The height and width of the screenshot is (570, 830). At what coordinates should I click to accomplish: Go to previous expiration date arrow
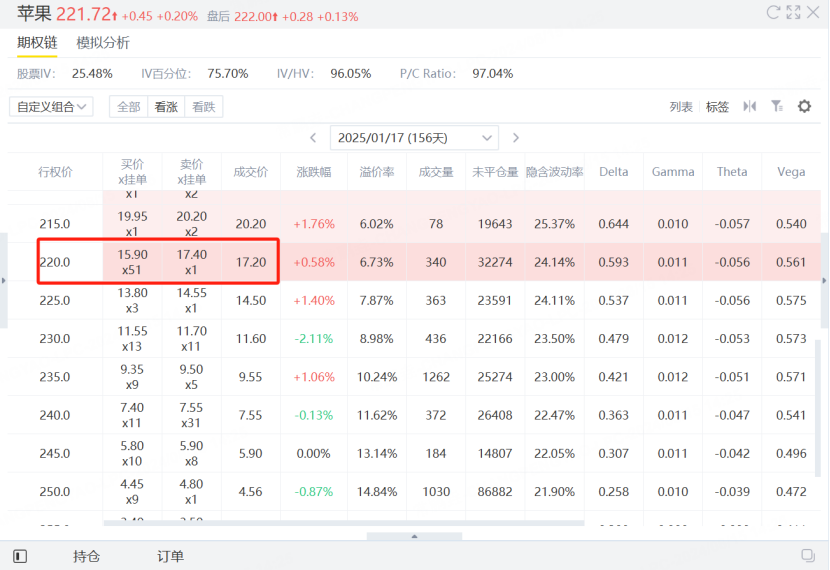tap(313, 138)
